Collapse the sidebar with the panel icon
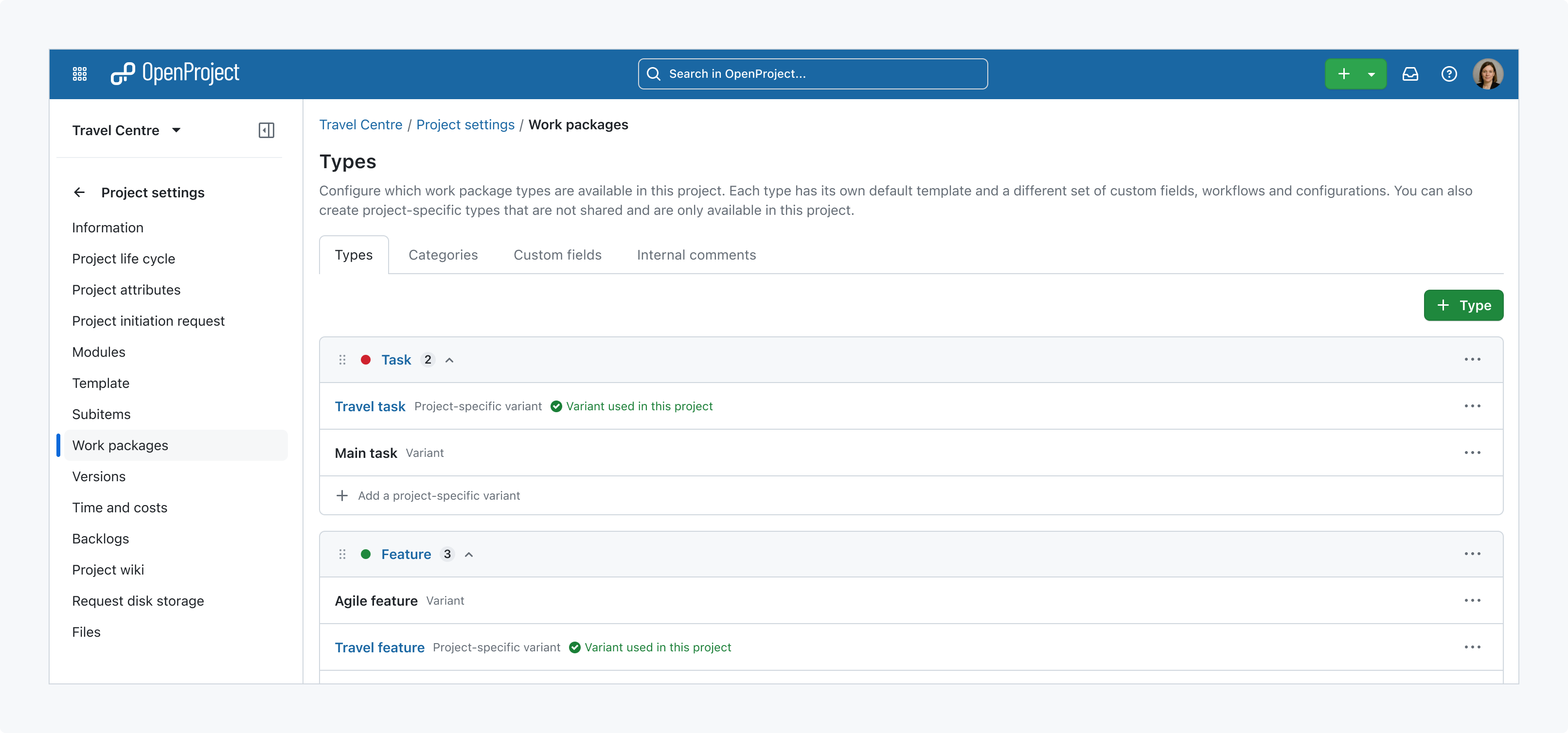 pyautogui.click(x=267, y=130)
